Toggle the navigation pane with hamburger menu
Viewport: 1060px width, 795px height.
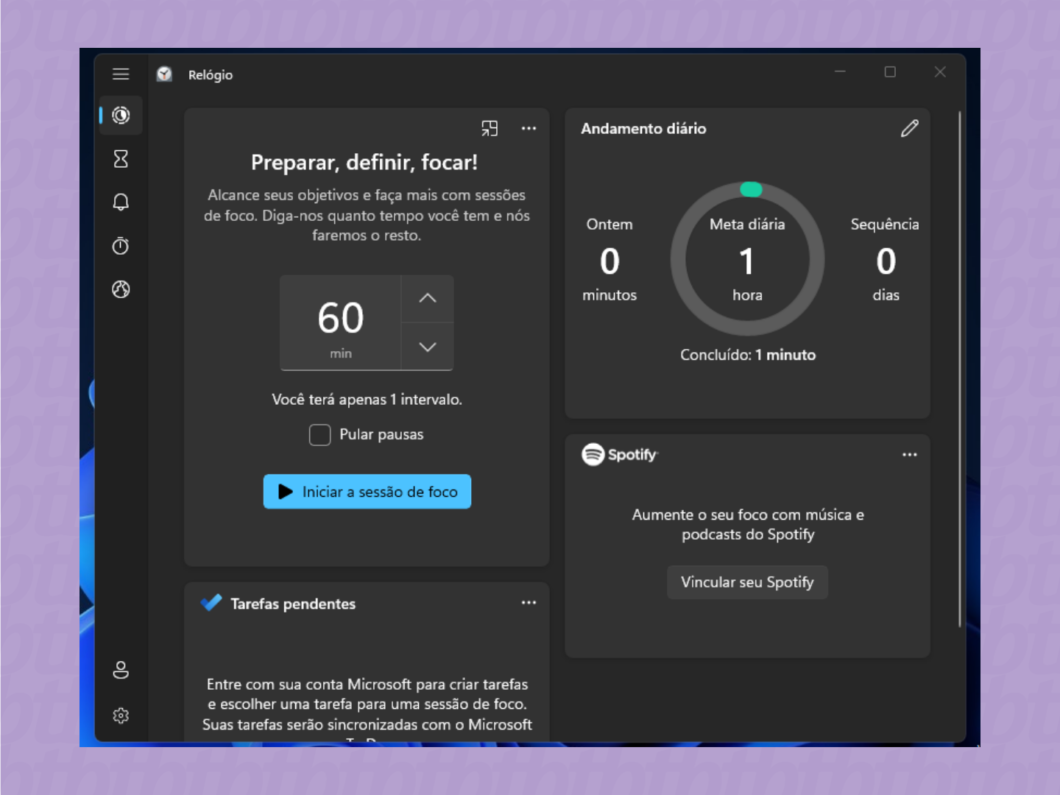coord(120,73)
